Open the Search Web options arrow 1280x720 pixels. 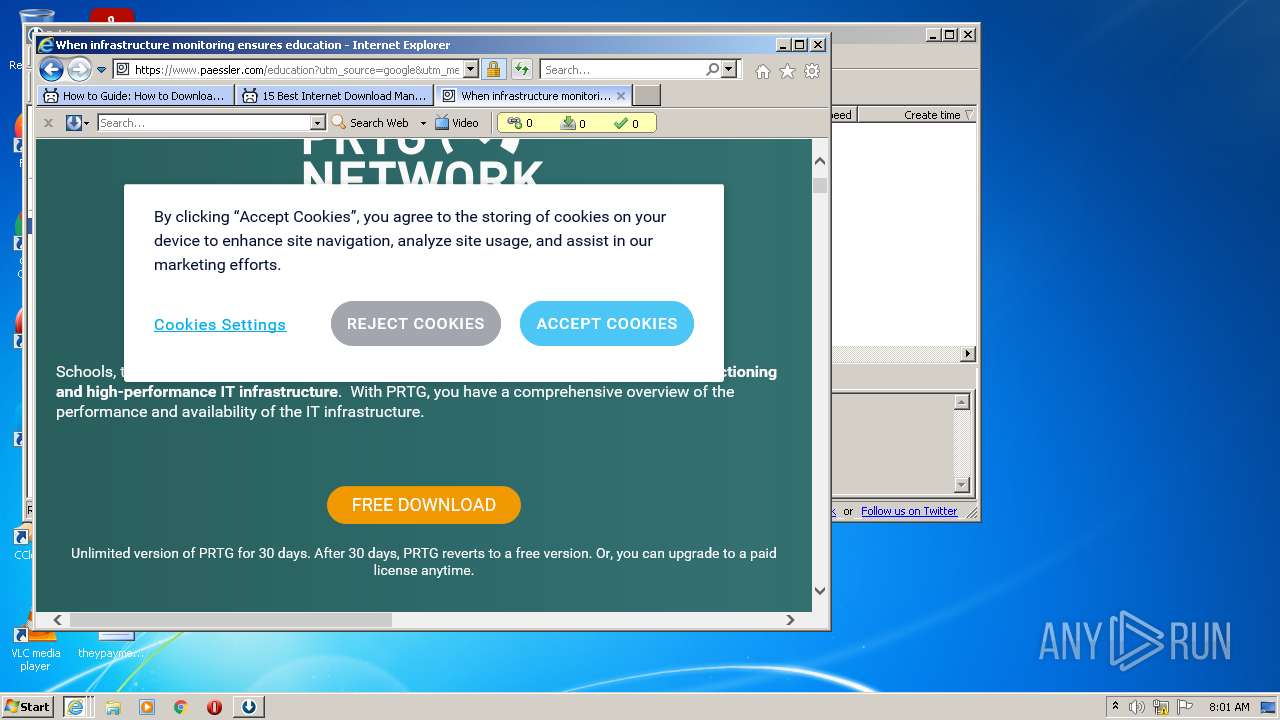pyautogui.click(x=423, y=123)
